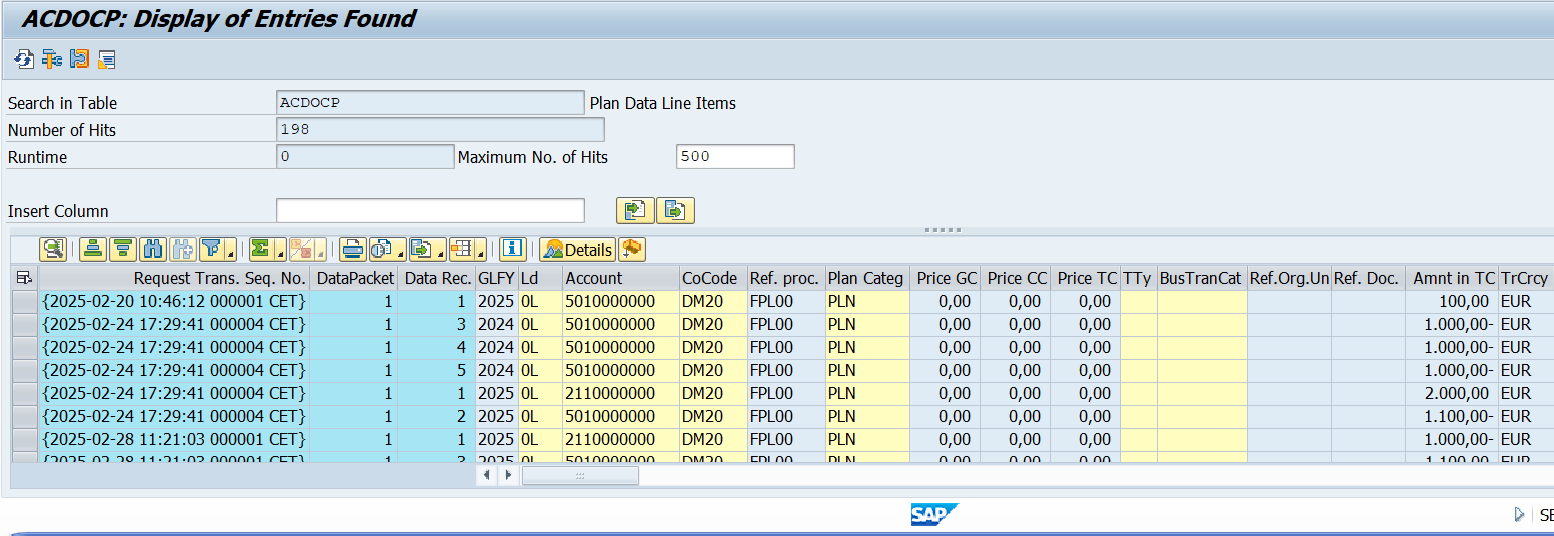1554x536 pixels.
Task: Sort the table in ascending order
Action: click(x=93, y=250)
